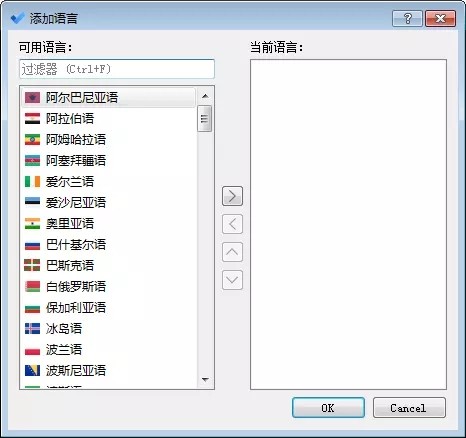
Task: Click the Estonian flag icon
Action: point(32,203)
